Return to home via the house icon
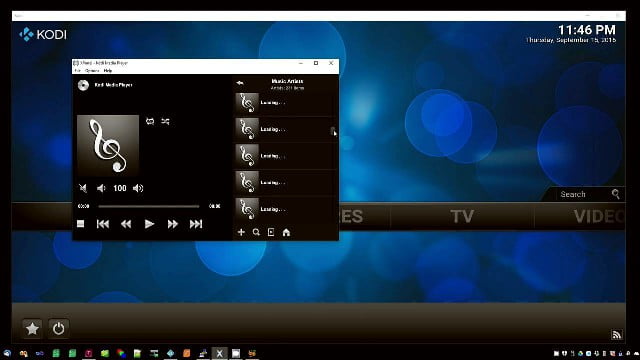640x360 pixels. click(x=287, y=232)
